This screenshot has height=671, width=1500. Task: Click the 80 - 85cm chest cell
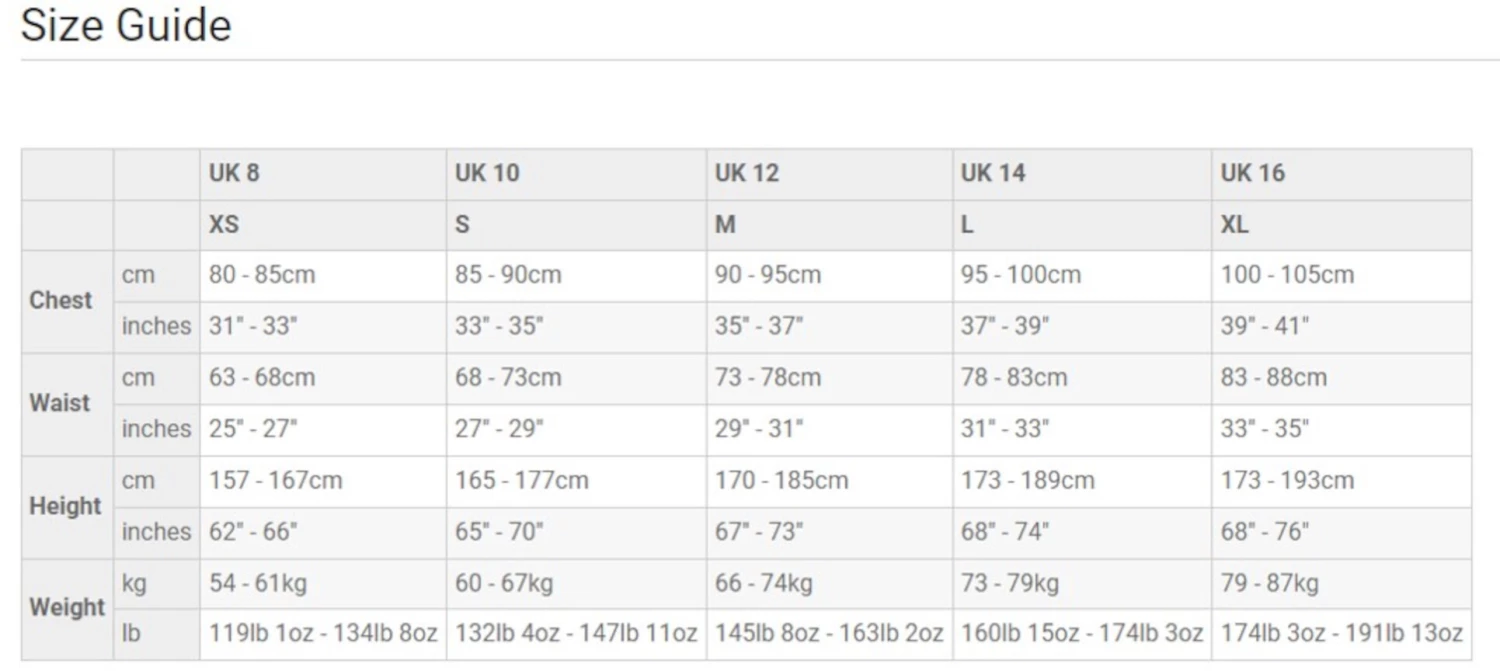point(262,275)
